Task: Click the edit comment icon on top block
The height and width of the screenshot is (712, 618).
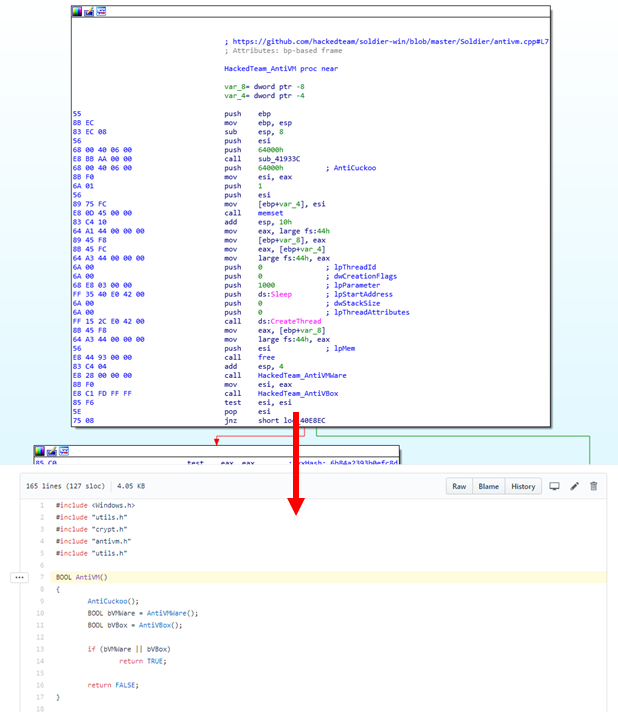Action: click(89, 11)
